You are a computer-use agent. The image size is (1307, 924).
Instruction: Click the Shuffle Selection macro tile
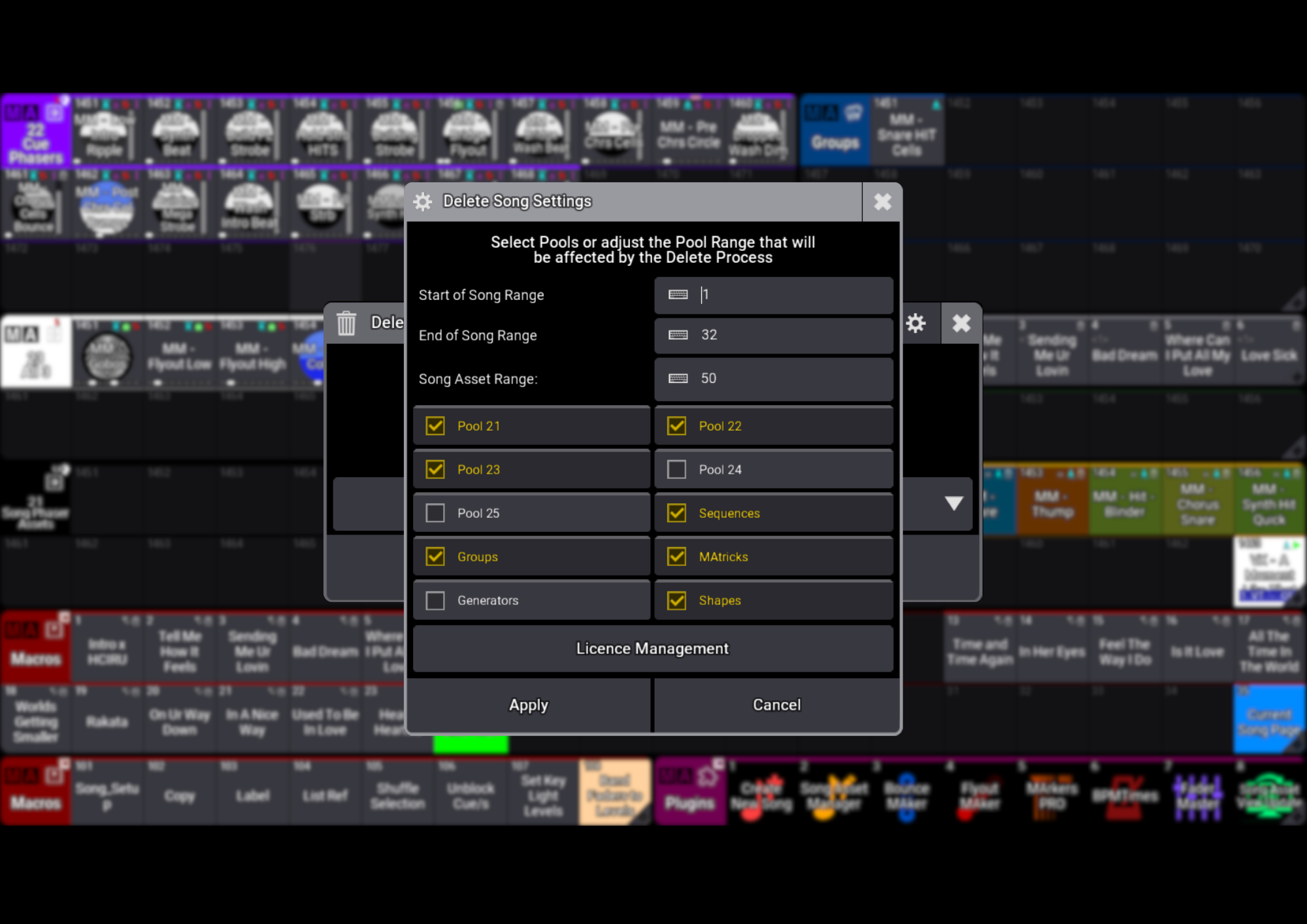pyautogui.click(x=397, y=792)
